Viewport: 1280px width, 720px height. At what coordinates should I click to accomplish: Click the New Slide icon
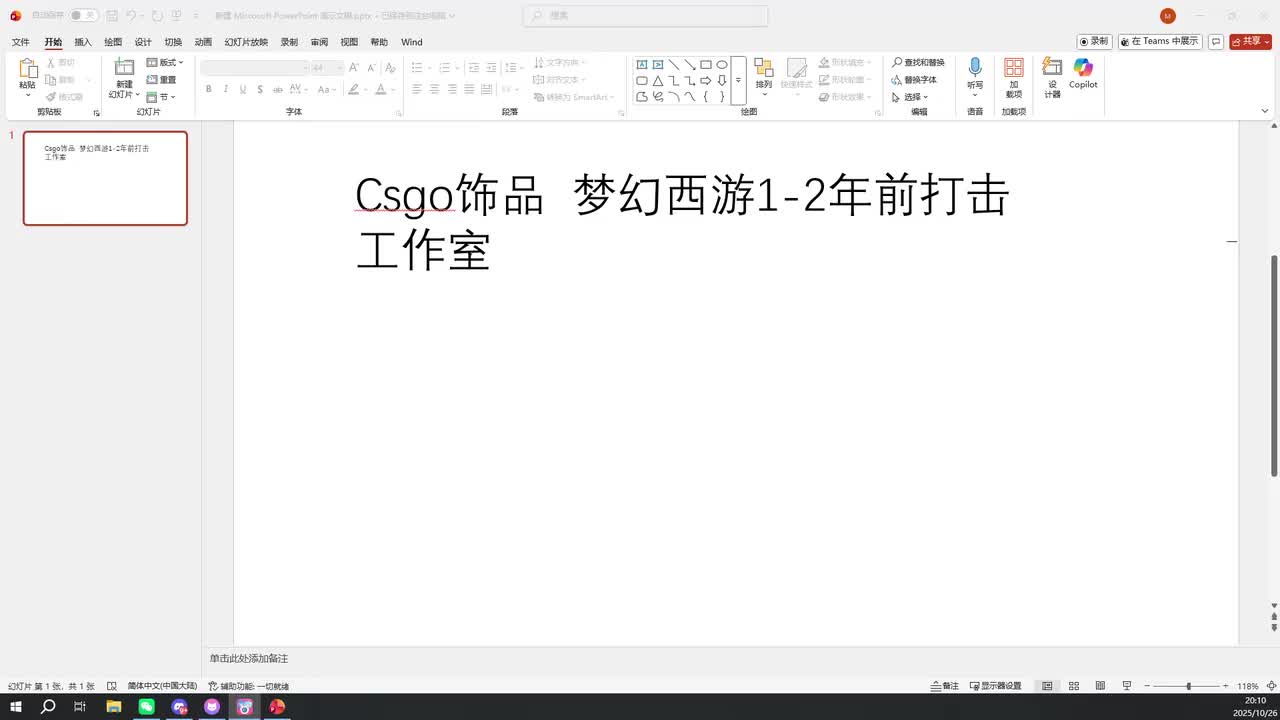124,68
